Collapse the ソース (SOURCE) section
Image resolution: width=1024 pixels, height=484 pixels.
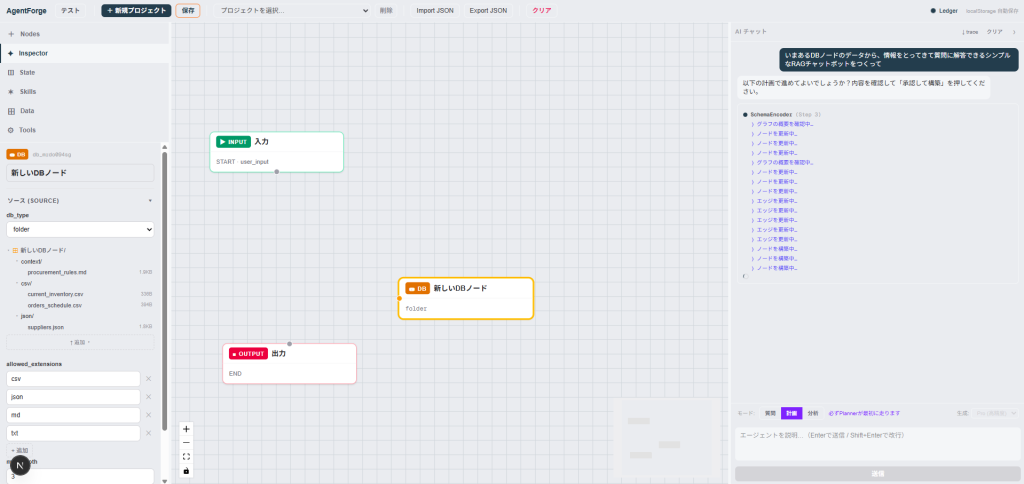[80, 201]
